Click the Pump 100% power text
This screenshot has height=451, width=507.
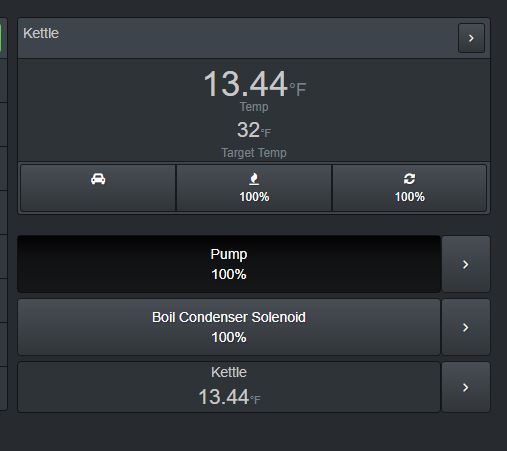pos(229,274)
